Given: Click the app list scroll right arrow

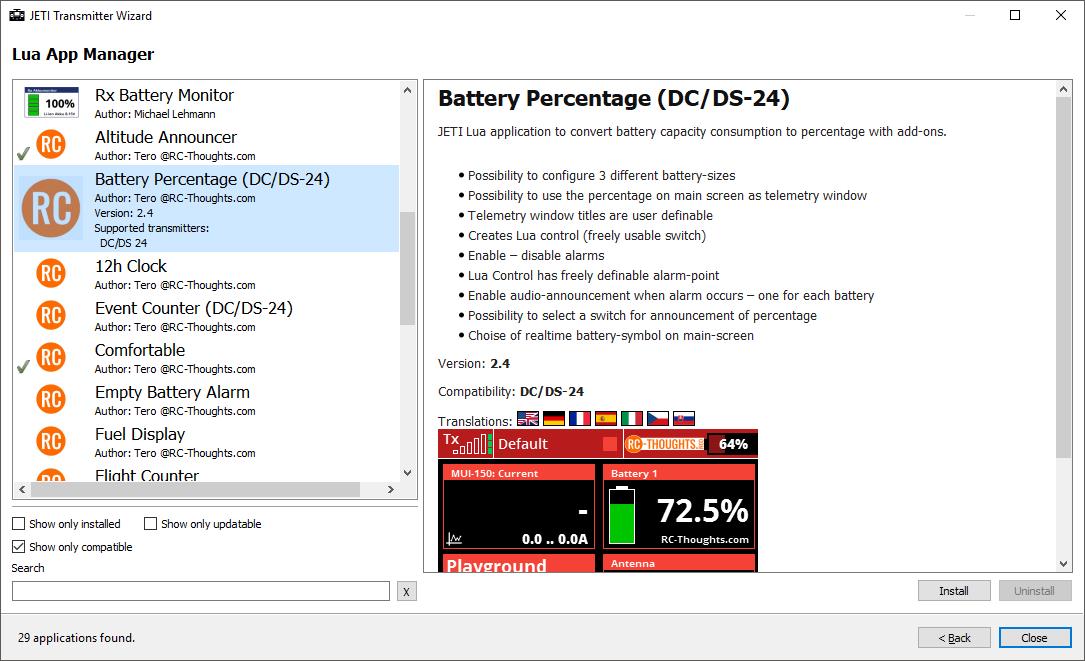Looking at the screenshot, I should click(x=391, y=489).
